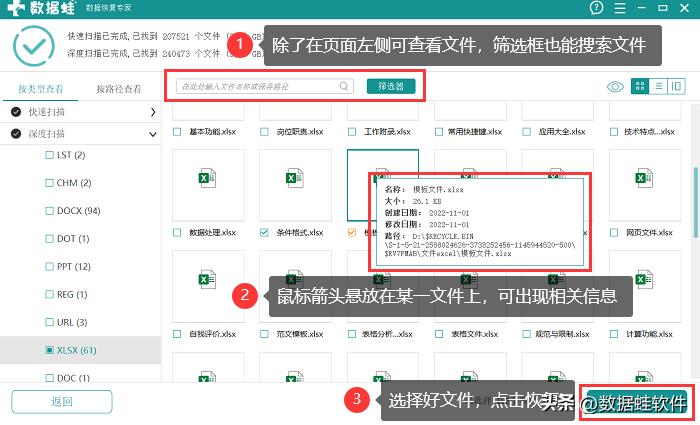Switch to the 按路径查看 tab
This screenshot has width=700, height=425.
tap(119, 88)
